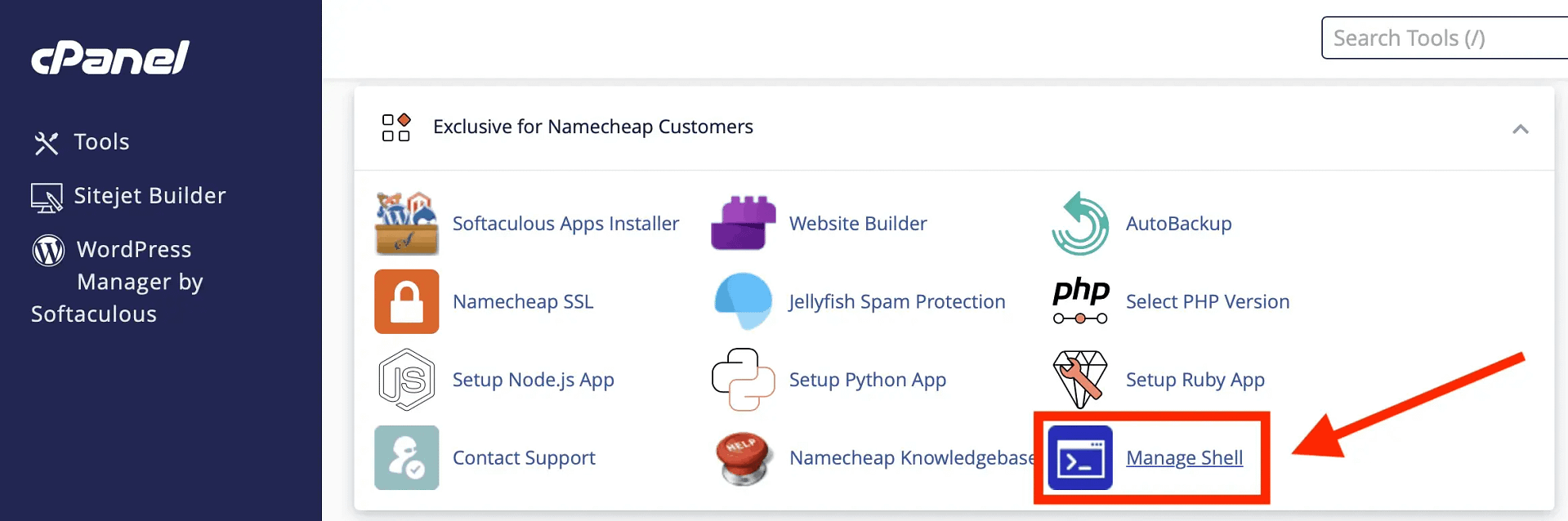Open the Setup Python App link
The height and width of the screenshot is (521, 1568).
(868, 380)
